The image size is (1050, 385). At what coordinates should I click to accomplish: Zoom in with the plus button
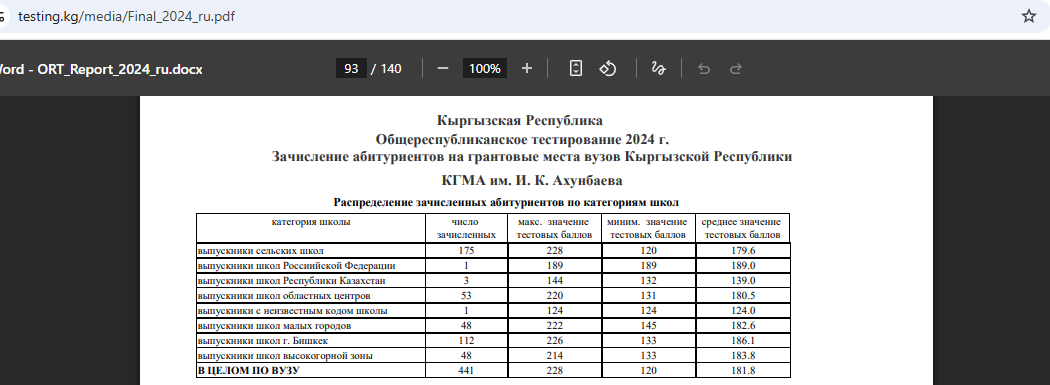[x=527, y=68]
